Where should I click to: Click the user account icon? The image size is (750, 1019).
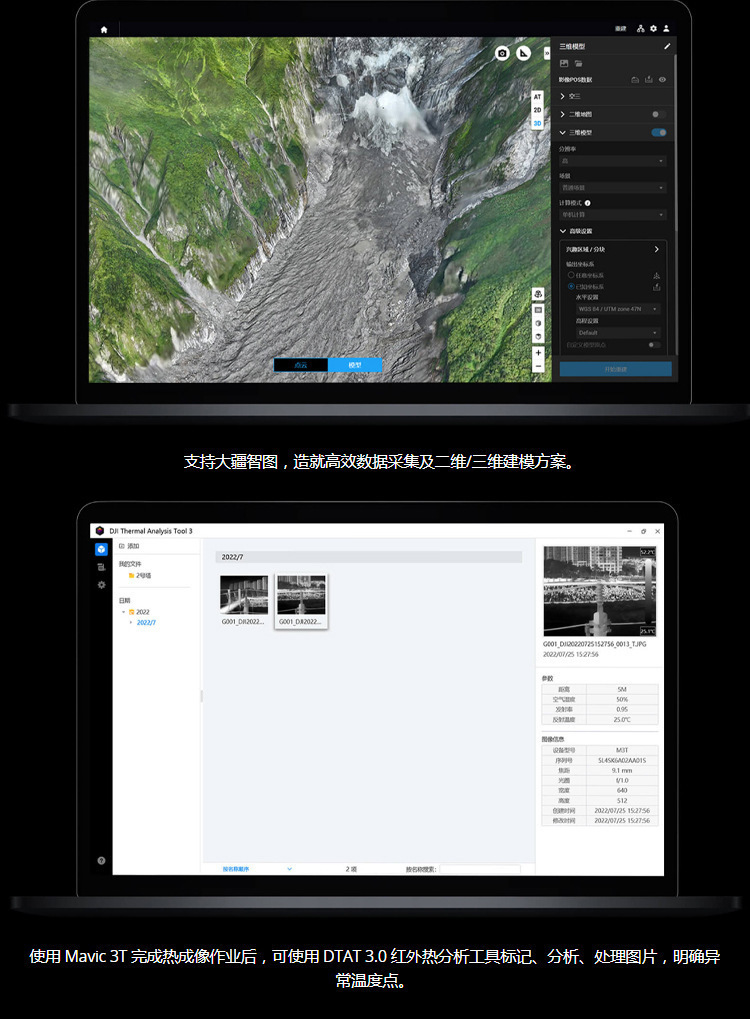tap(666, 29)
